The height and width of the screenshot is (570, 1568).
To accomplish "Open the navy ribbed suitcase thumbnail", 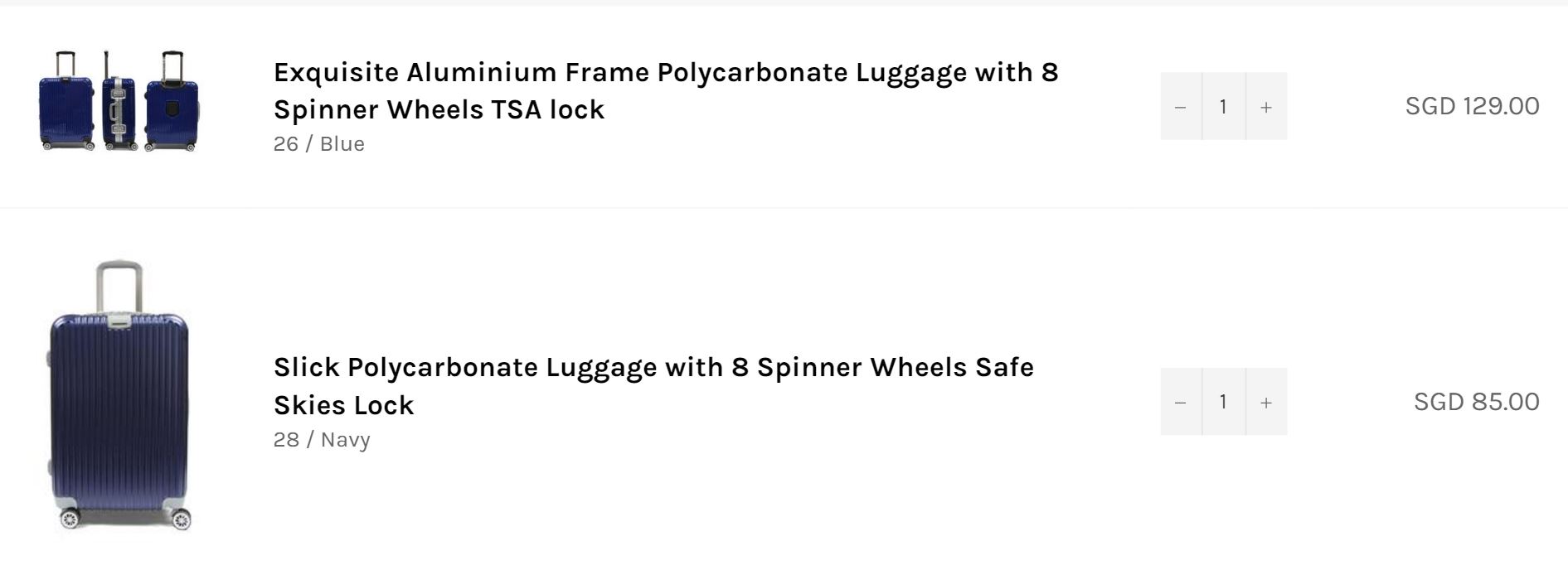I will 119,395.
